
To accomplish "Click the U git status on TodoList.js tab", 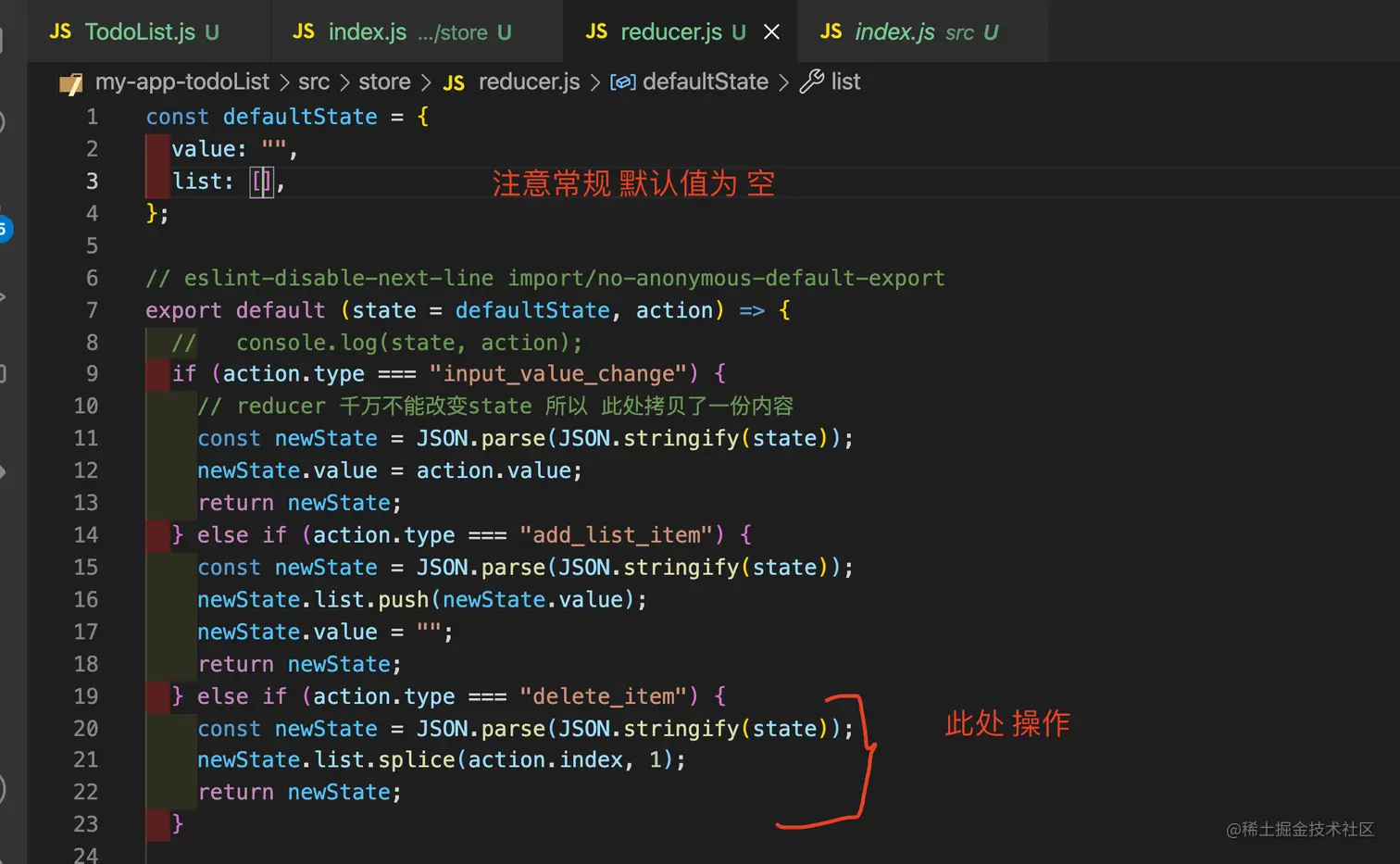I will 212,32.
